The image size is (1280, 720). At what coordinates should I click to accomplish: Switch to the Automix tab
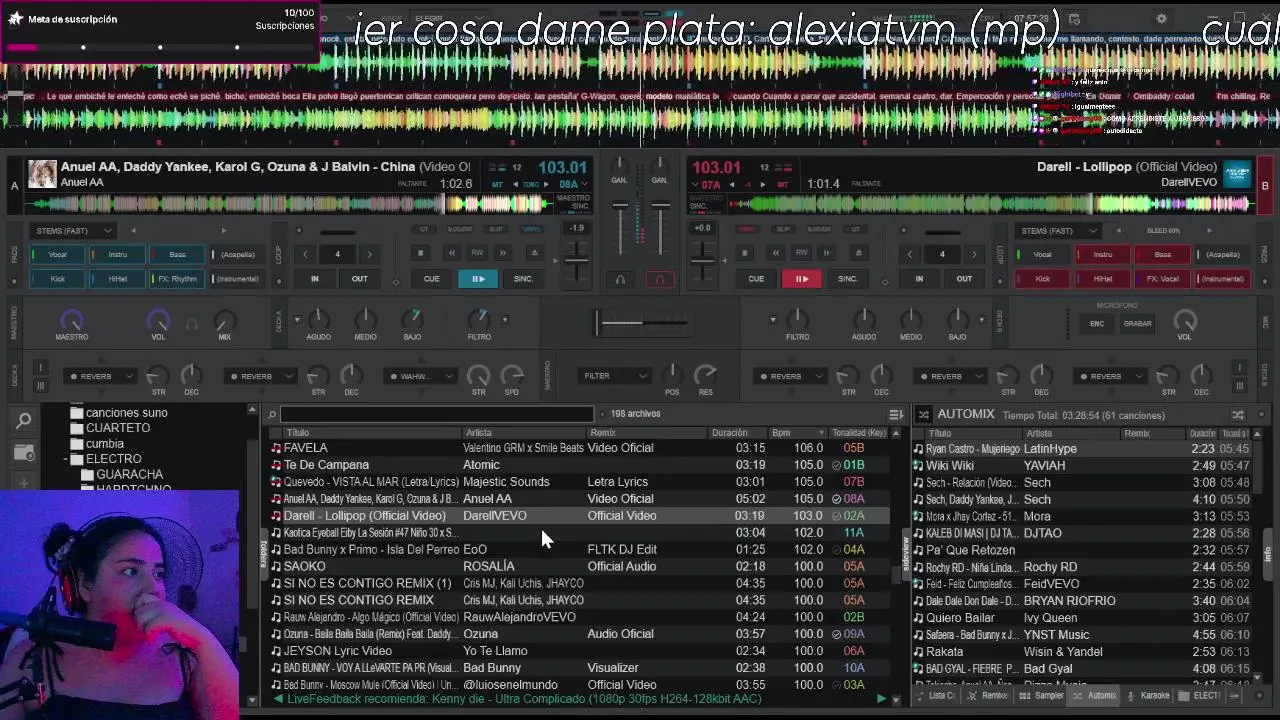(x=1094, y=696)
